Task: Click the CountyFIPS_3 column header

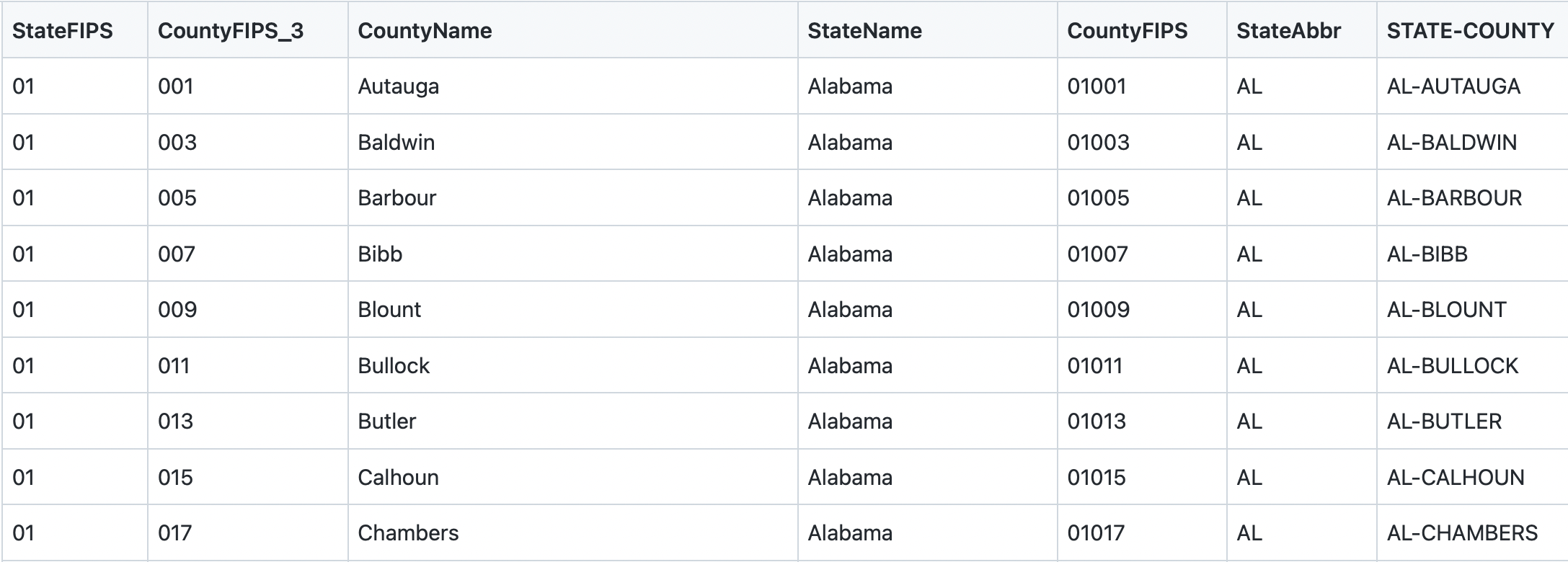Action: [231, 31]
